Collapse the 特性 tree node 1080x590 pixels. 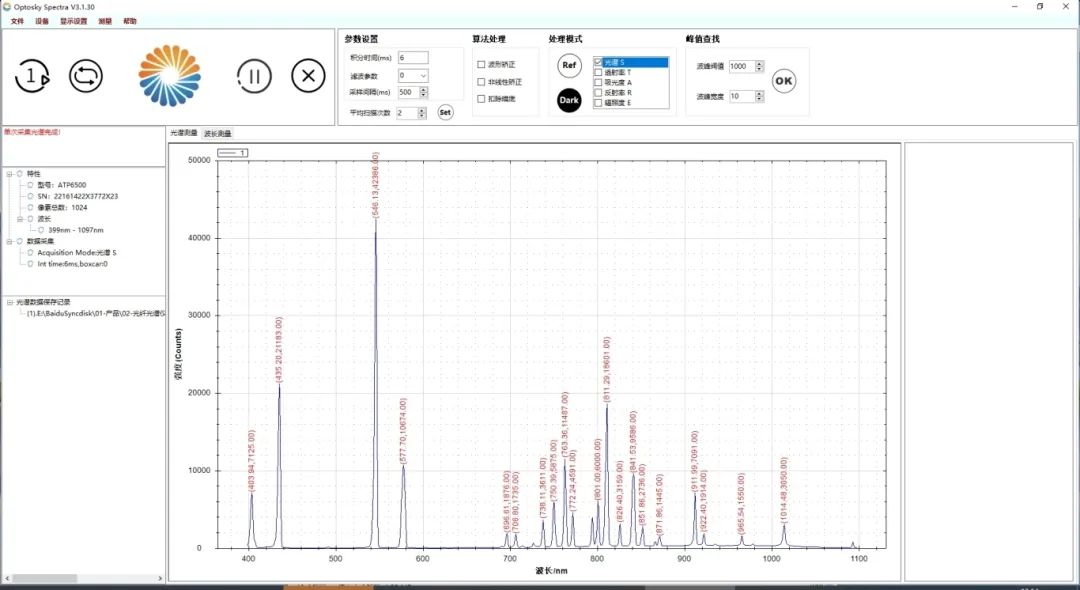tap(9, 174)
